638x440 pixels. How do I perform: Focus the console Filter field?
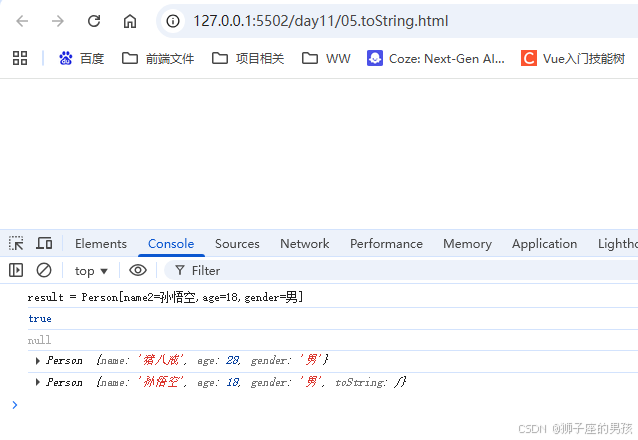401,270
